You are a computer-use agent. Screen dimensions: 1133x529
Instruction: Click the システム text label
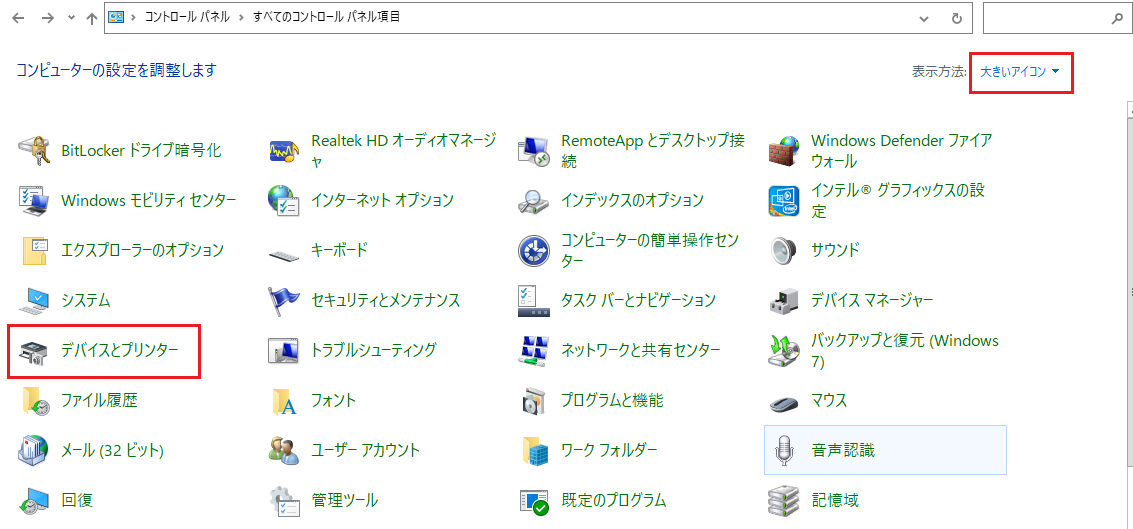tap(86, 300)
